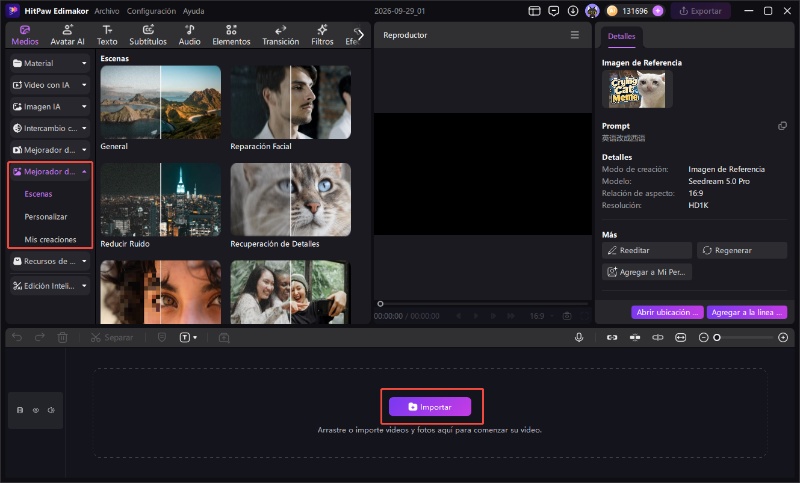Open Mis creaciones in the sidebar
Image resolution: width=800 pixels, height=483 pixels.
click(50, 239)
